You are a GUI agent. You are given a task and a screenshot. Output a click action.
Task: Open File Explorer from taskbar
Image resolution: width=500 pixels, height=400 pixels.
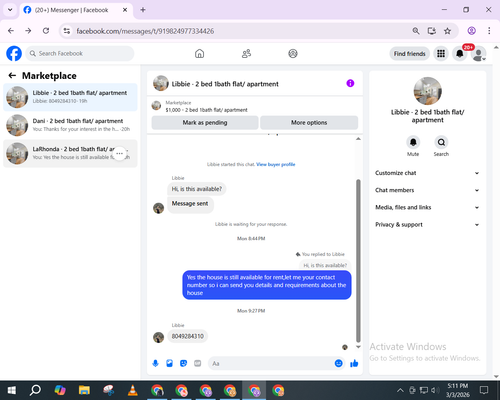[84, 390]
